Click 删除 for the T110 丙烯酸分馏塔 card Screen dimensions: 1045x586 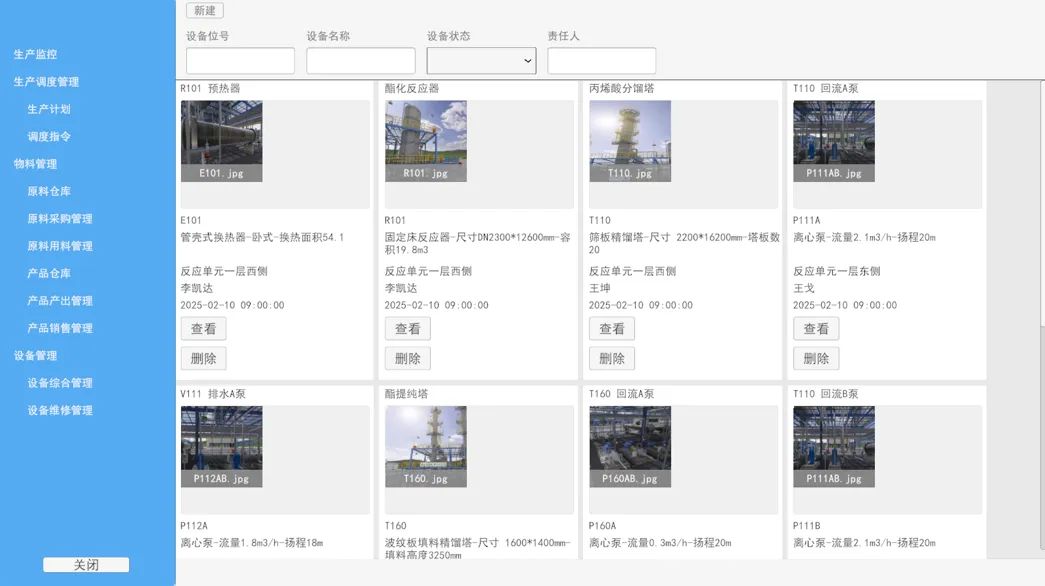pyautogui.click(x=612, y=359)
